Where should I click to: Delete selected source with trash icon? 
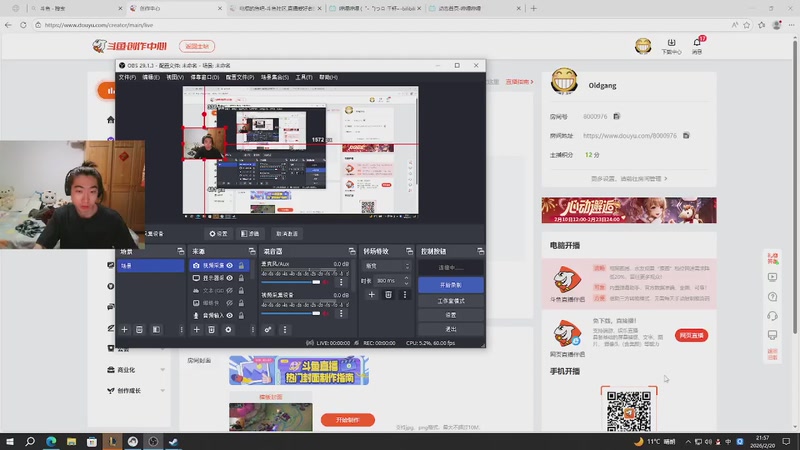coord(211,330)
